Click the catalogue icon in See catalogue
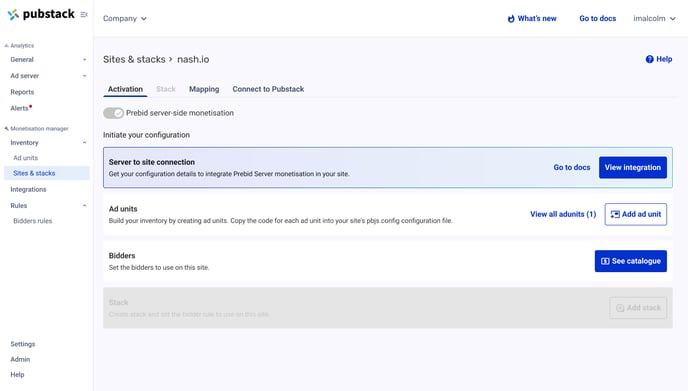 point(605,261)
